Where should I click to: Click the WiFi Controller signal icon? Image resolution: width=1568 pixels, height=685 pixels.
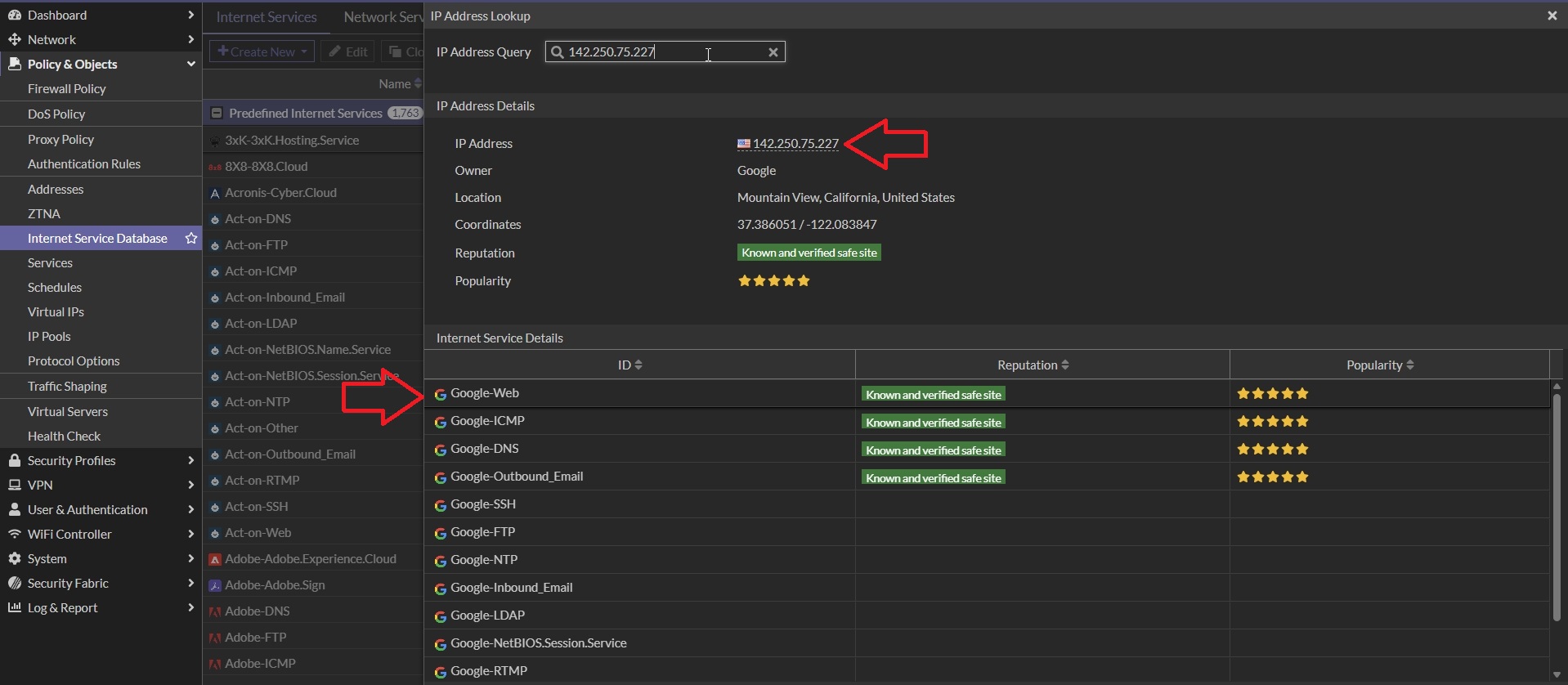coord(15,534)
